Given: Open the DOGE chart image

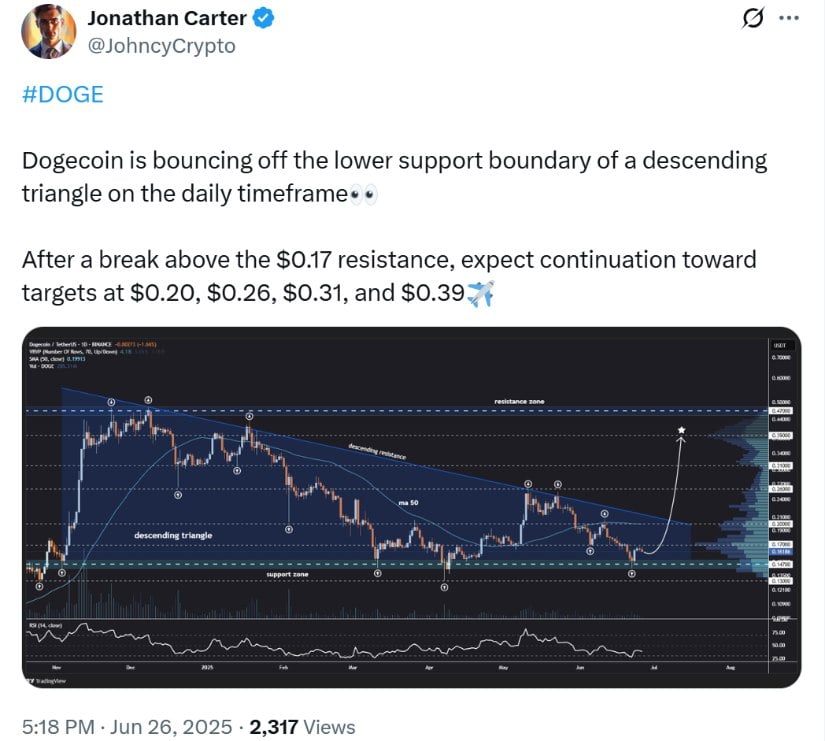Looking at the screenshot, I should pyautogui.click(x=411, y=507).
